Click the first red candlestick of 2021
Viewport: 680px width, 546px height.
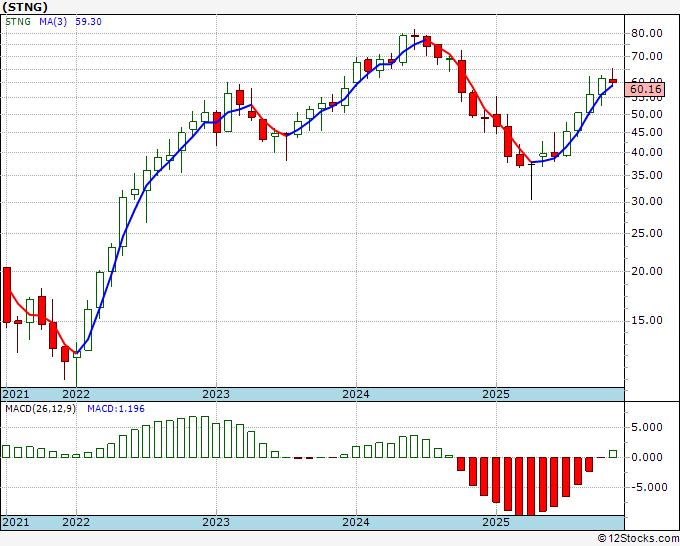pos(7,295)
